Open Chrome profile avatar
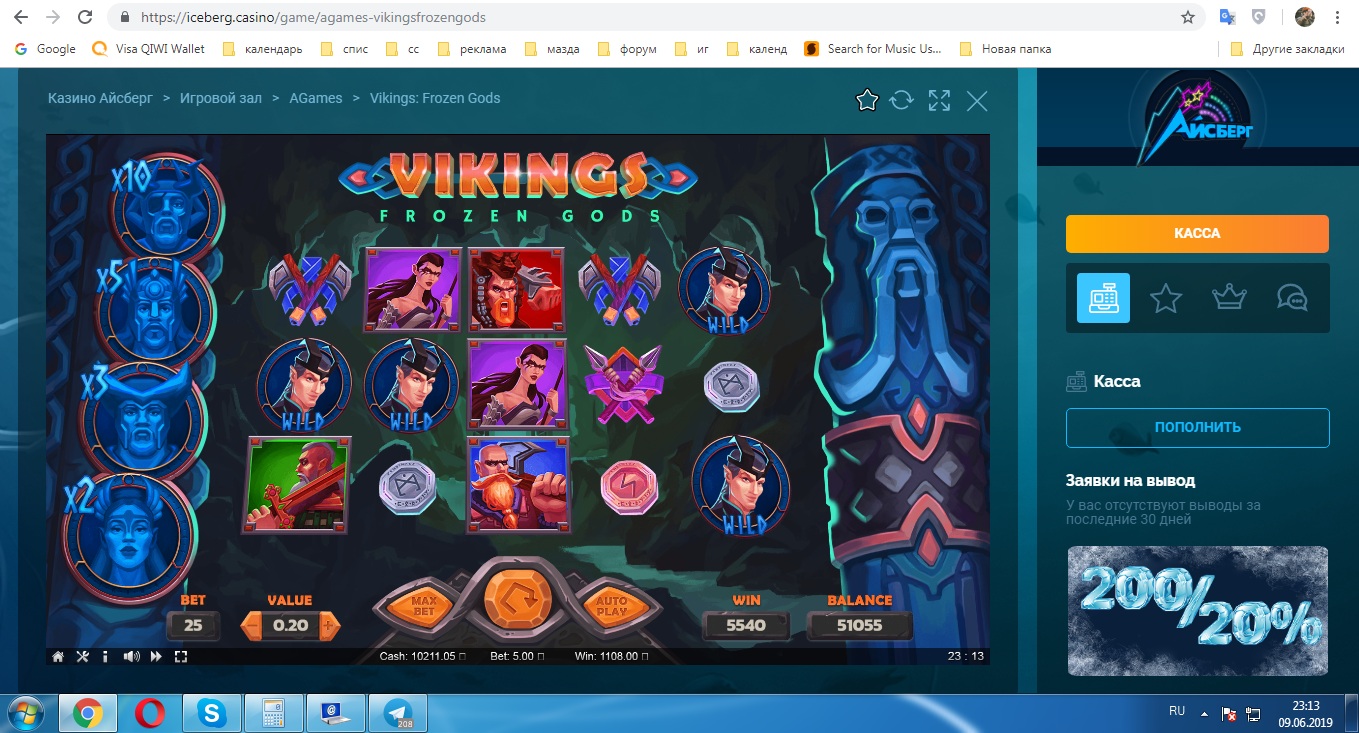Viewport: 1359px width, 733px height. pos(1305,17)
